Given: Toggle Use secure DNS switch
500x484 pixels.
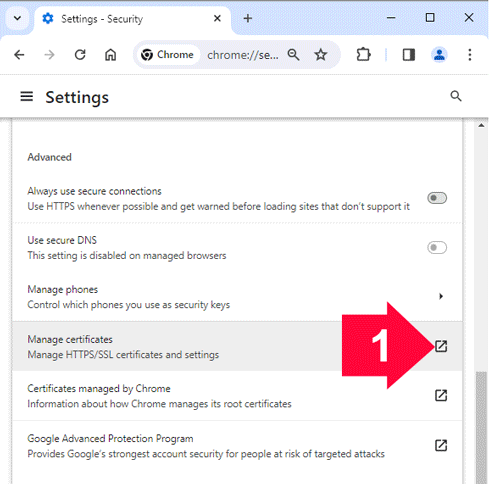Looking at the screenshot, I should [x=437, y=247].
